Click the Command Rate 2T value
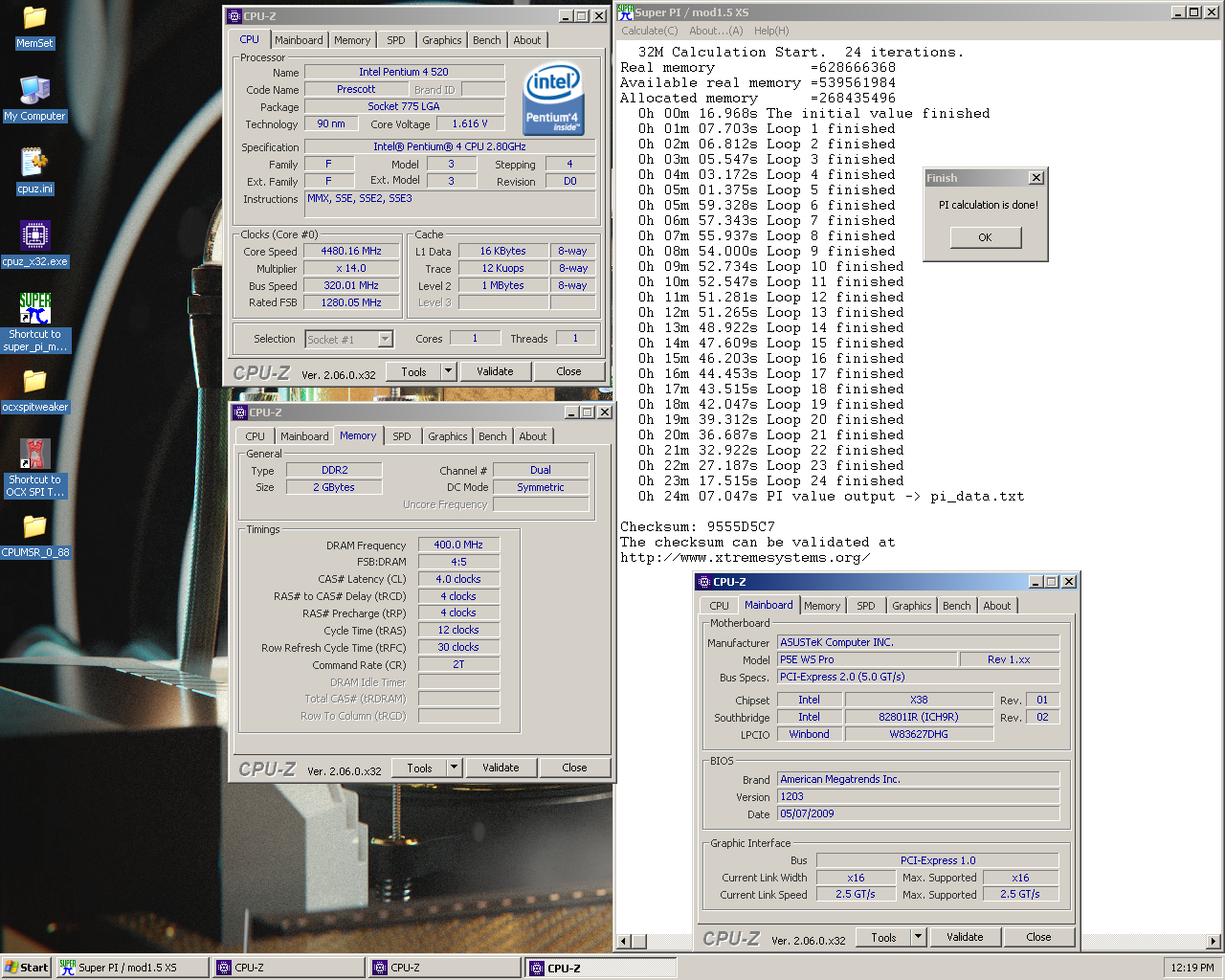 pos(458,664)
